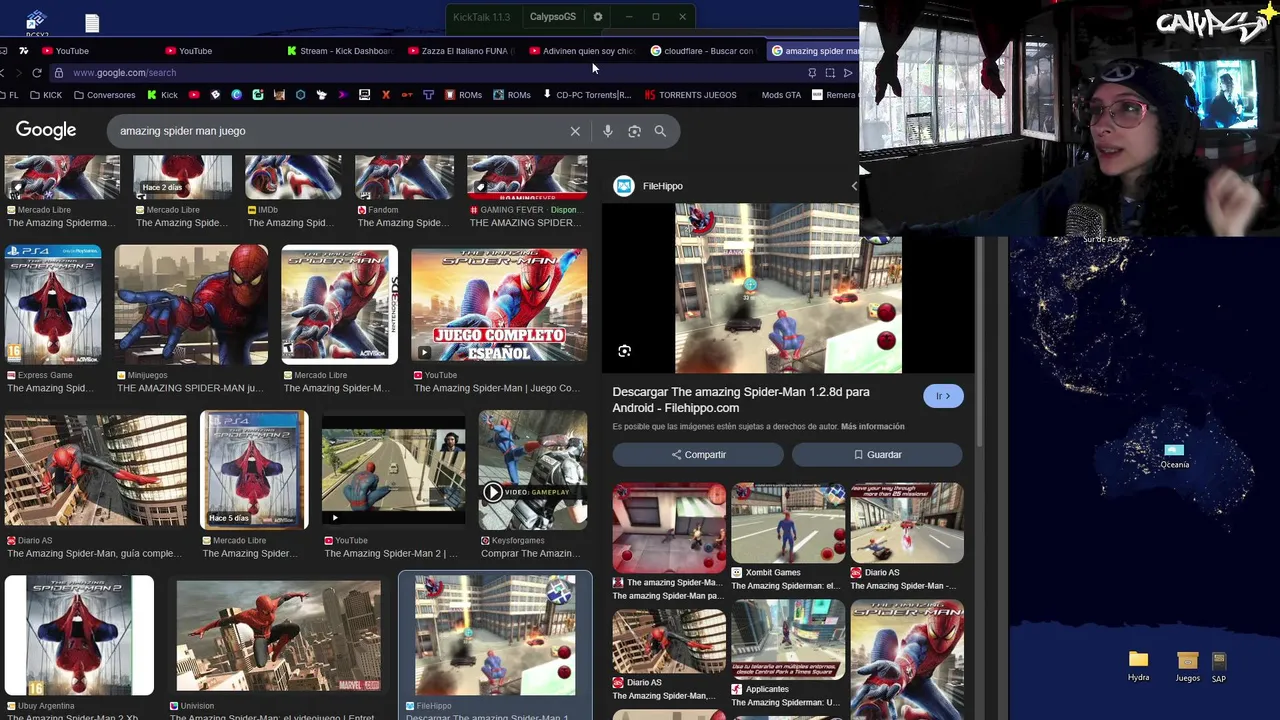
Task: Open The Amazing Spider-Man 2 YouTube result
Action: click(393, 470)
